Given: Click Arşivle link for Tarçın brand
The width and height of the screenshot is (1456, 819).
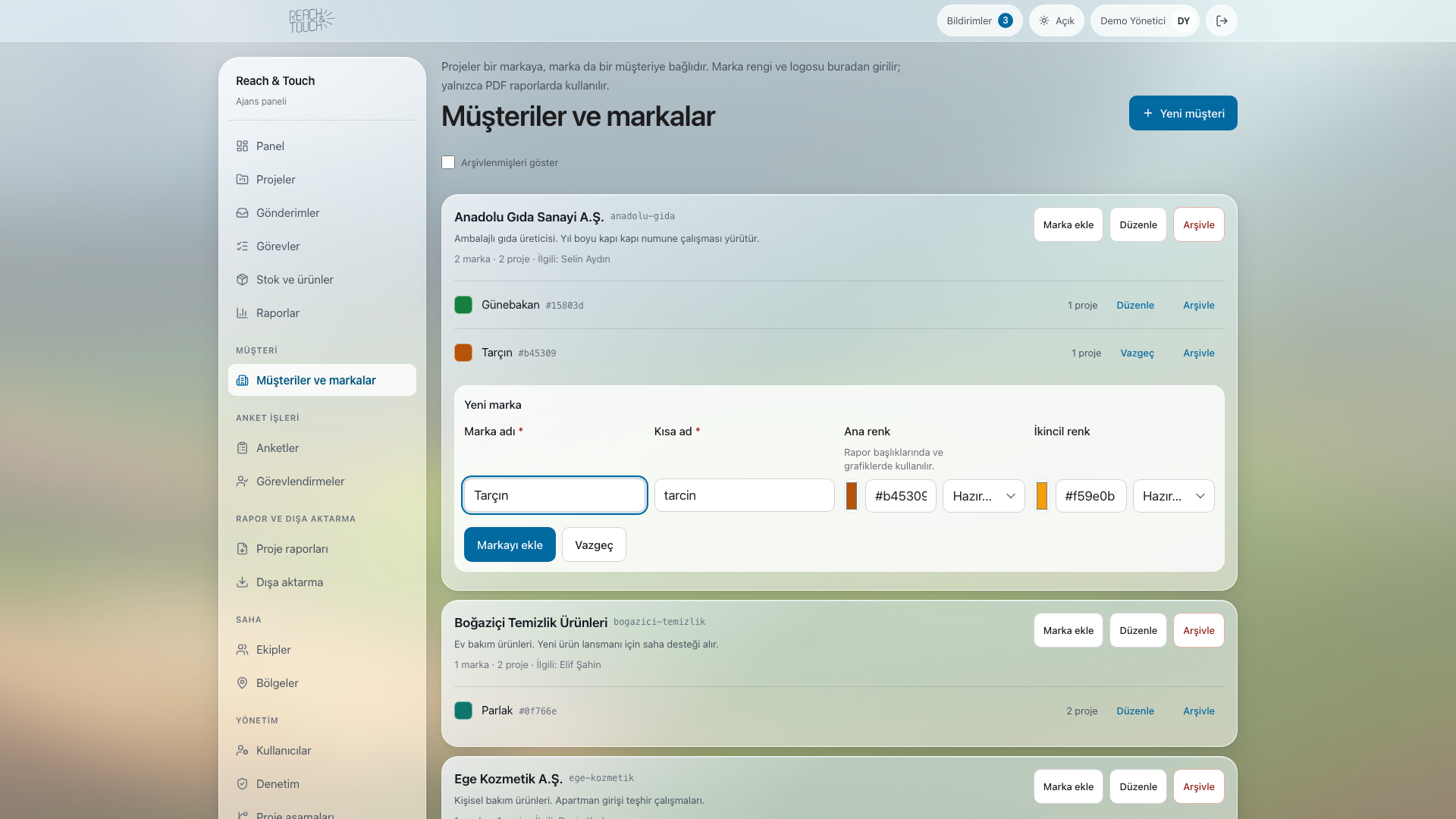Looking at the screenshot, I should (1198, 353).
